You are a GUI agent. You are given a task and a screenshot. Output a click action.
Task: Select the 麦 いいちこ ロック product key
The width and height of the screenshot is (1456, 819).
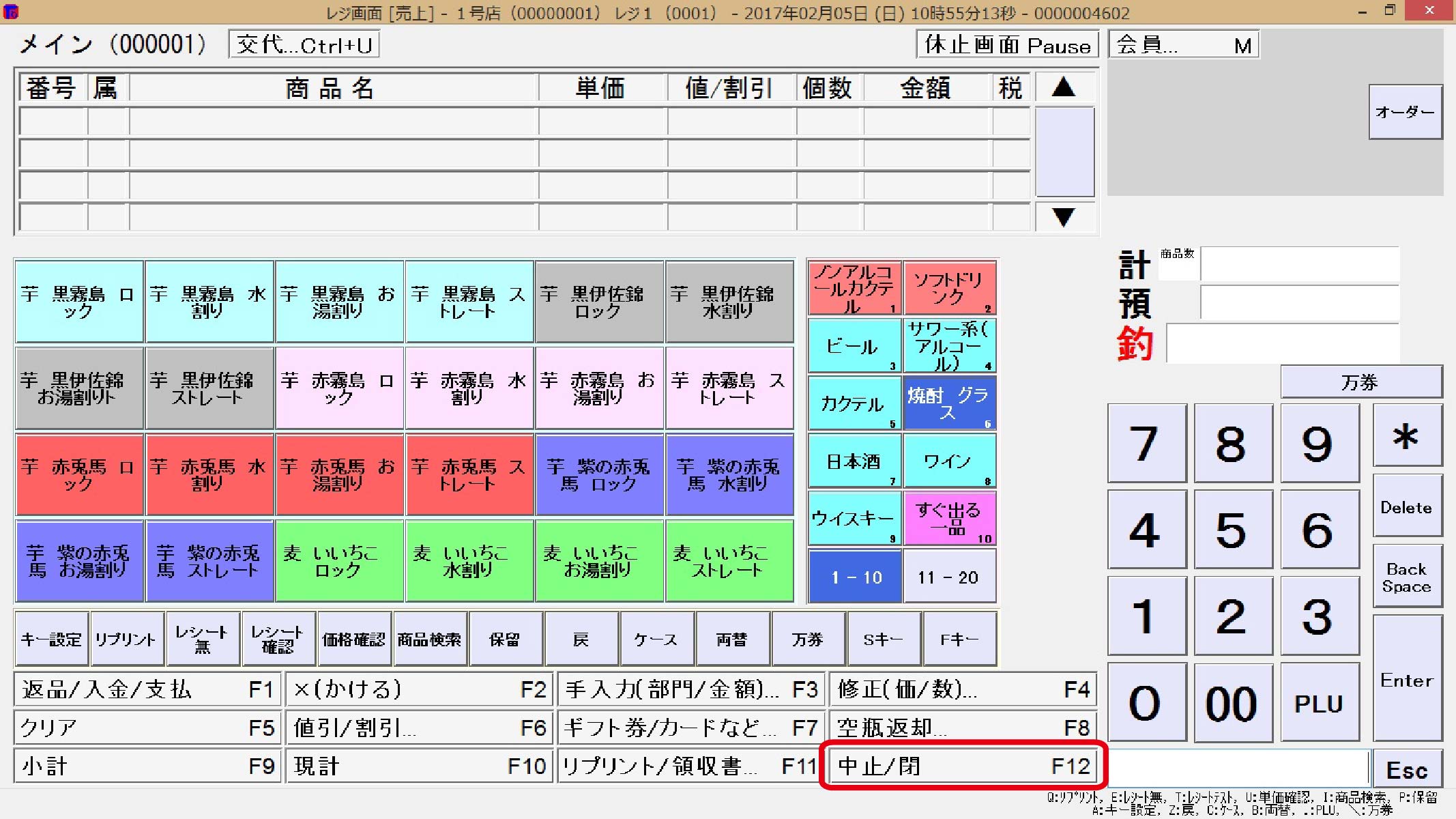click(339, 561)
